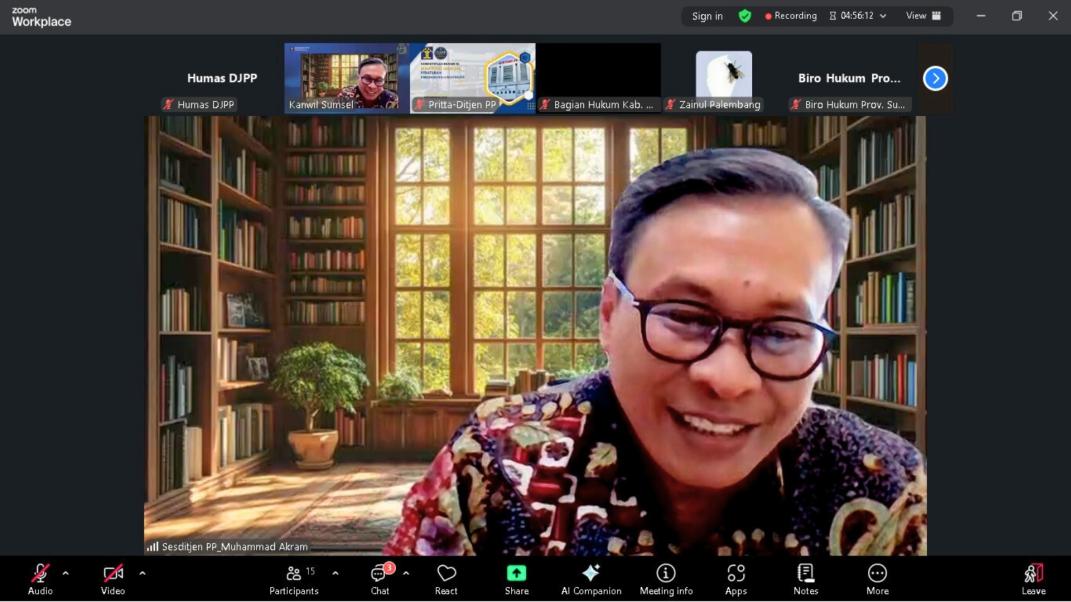Open the Apps panel

click(x=736, y=579)
